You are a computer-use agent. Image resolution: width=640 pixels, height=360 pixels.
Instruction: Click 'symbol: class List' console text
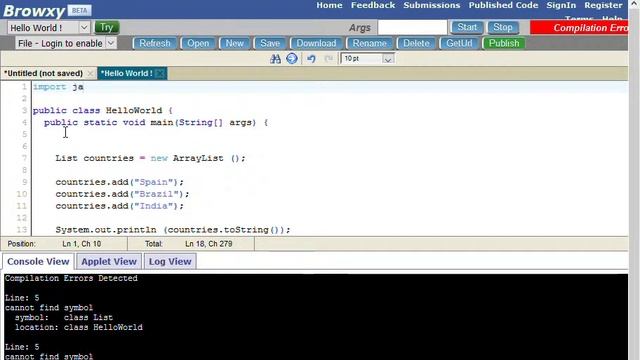click(64, 318)
